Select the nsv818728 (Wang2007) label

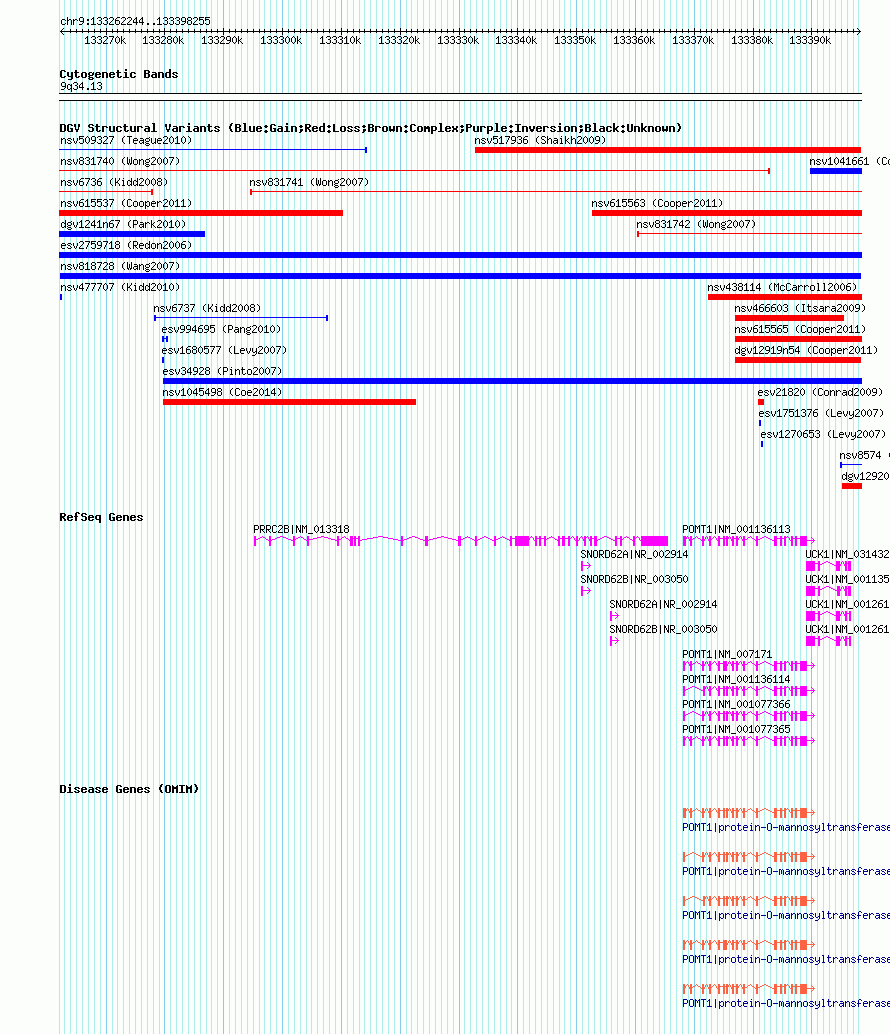[x=120, y=266]
